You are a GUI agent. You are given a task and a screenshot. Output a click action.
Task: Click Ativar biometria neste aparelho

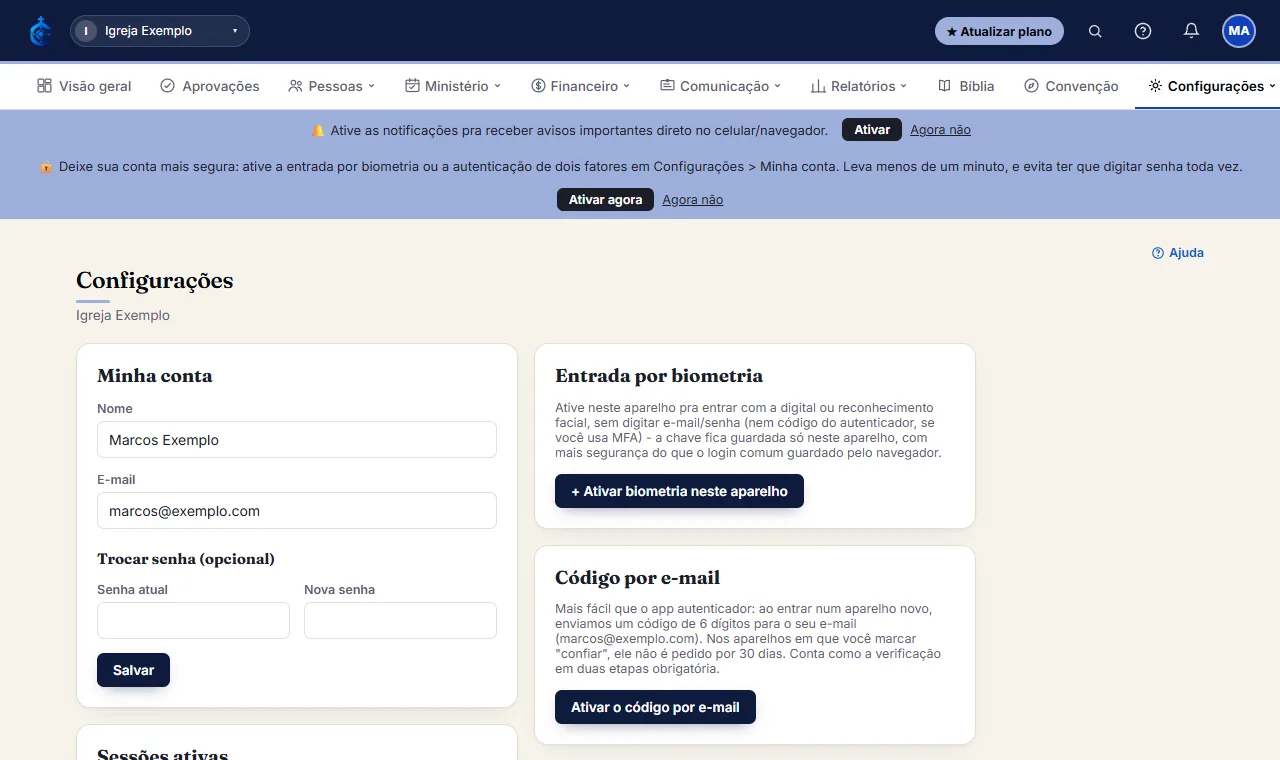[679, 491]
